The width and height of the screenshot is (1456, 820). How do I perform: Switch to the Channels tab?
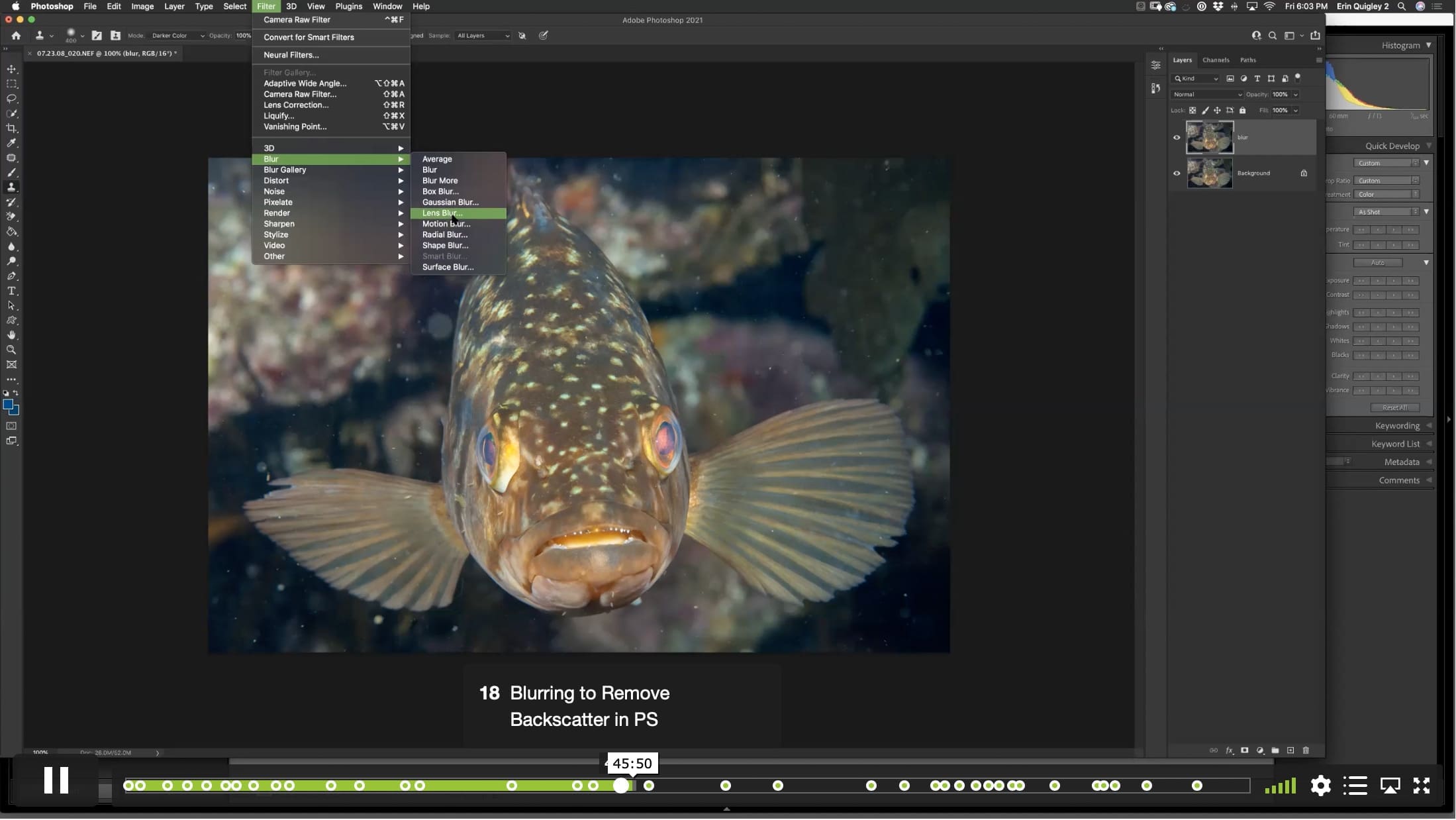(x=1216, y=60)
